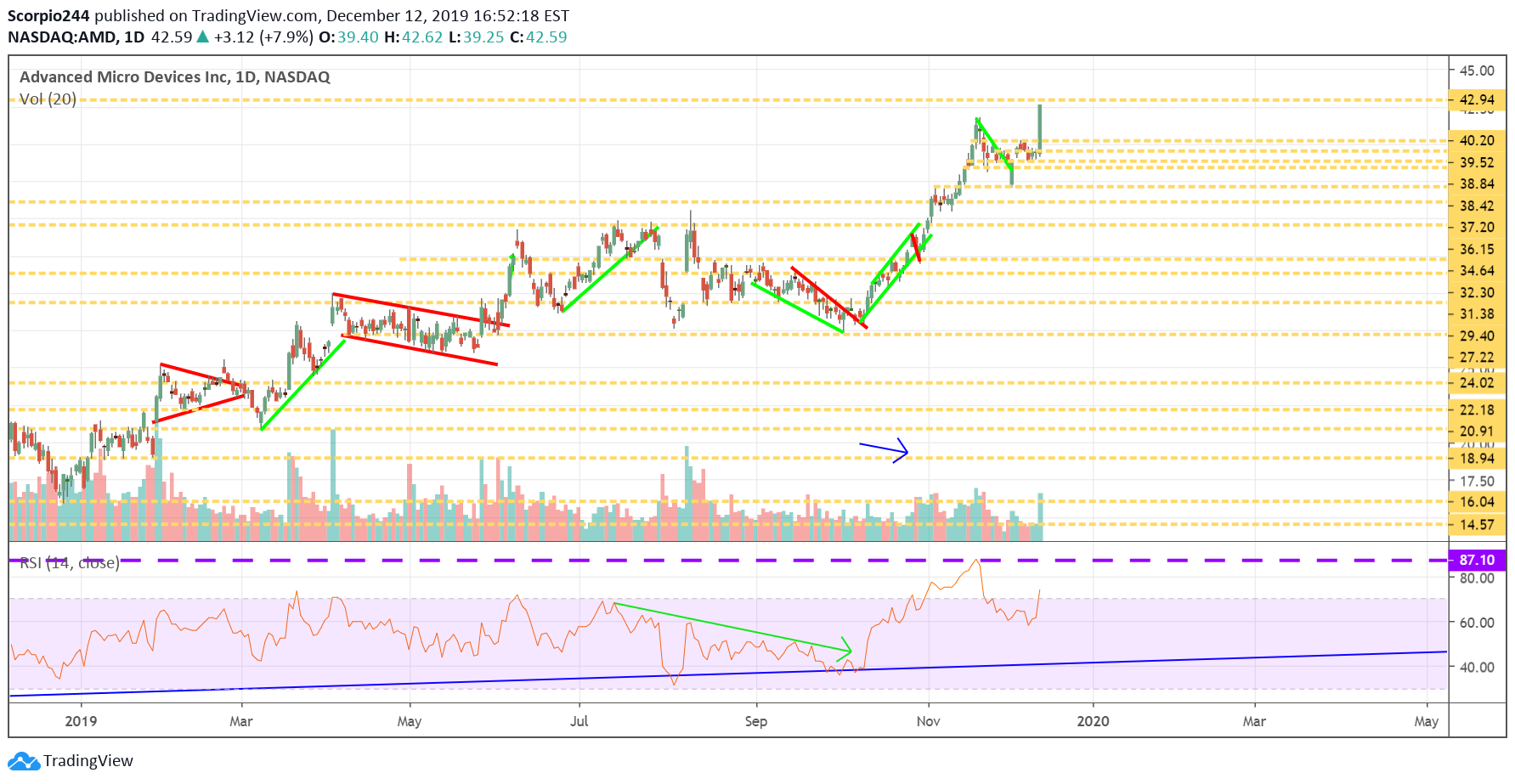Screen dimensions: 1515x784
Task: Select the 14.57 price level label
Action: (x=1477, y=525)
